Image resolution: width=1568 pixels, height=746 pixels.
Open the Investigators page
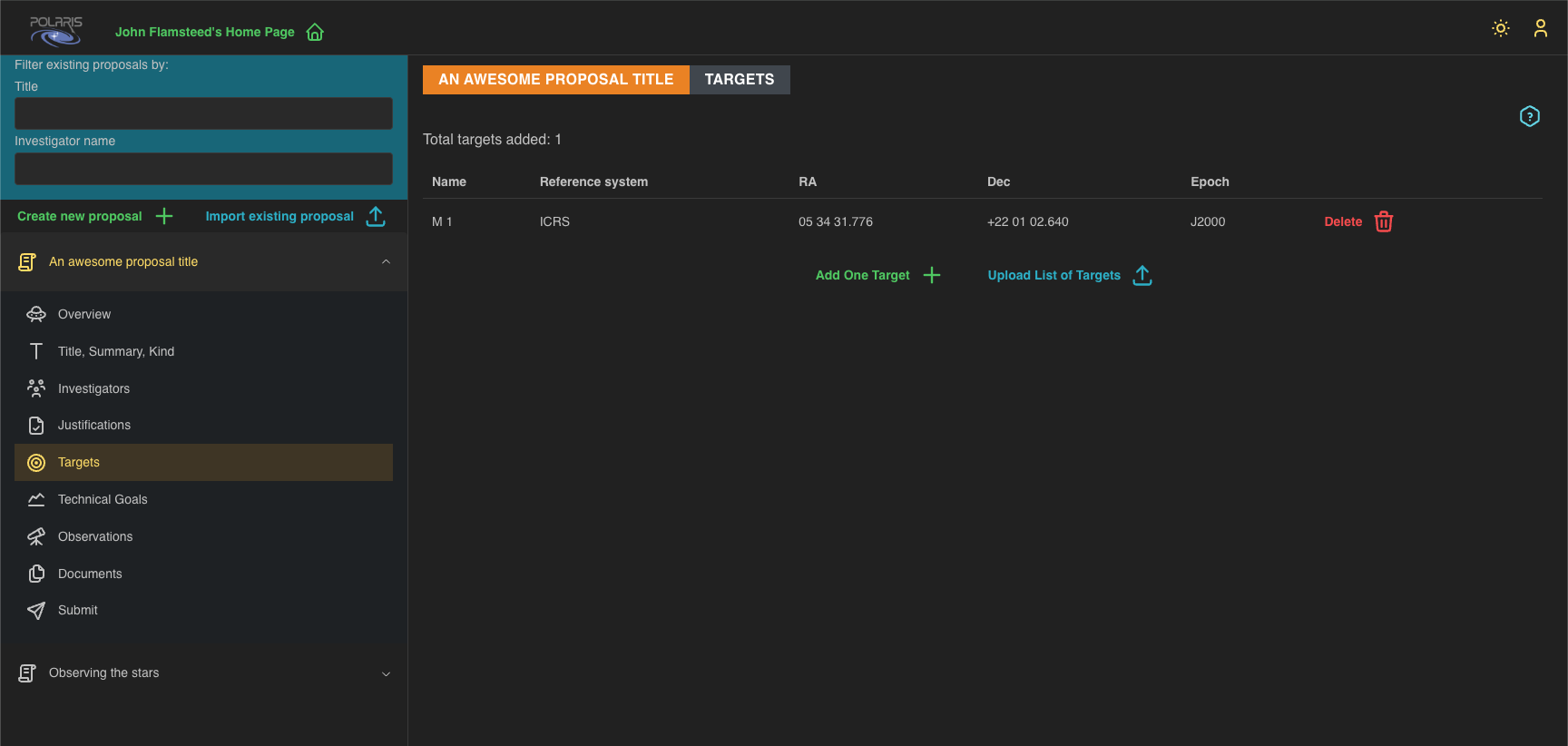(x=93, y=388)
